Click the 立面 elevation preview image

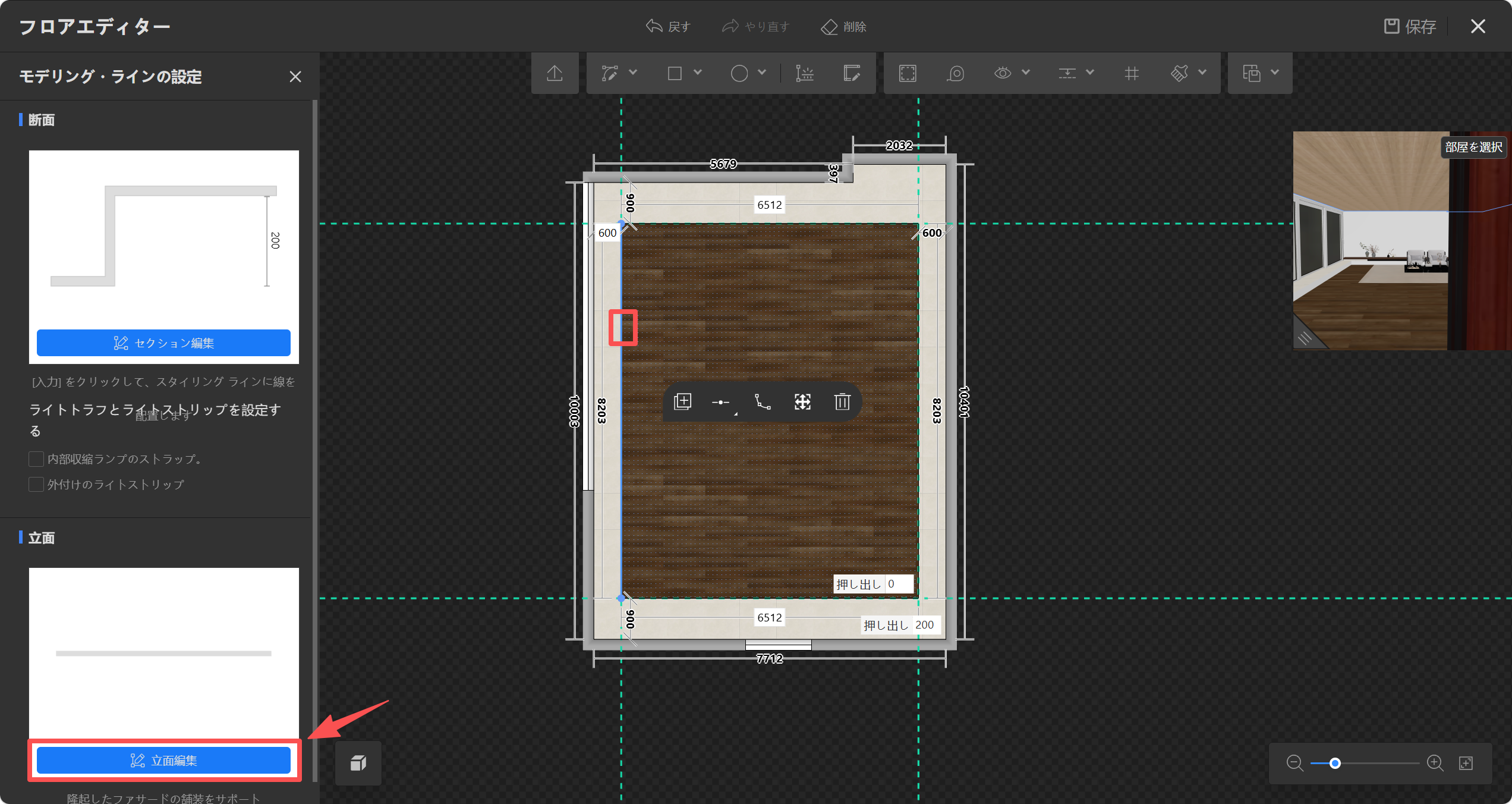pos(163,654)
